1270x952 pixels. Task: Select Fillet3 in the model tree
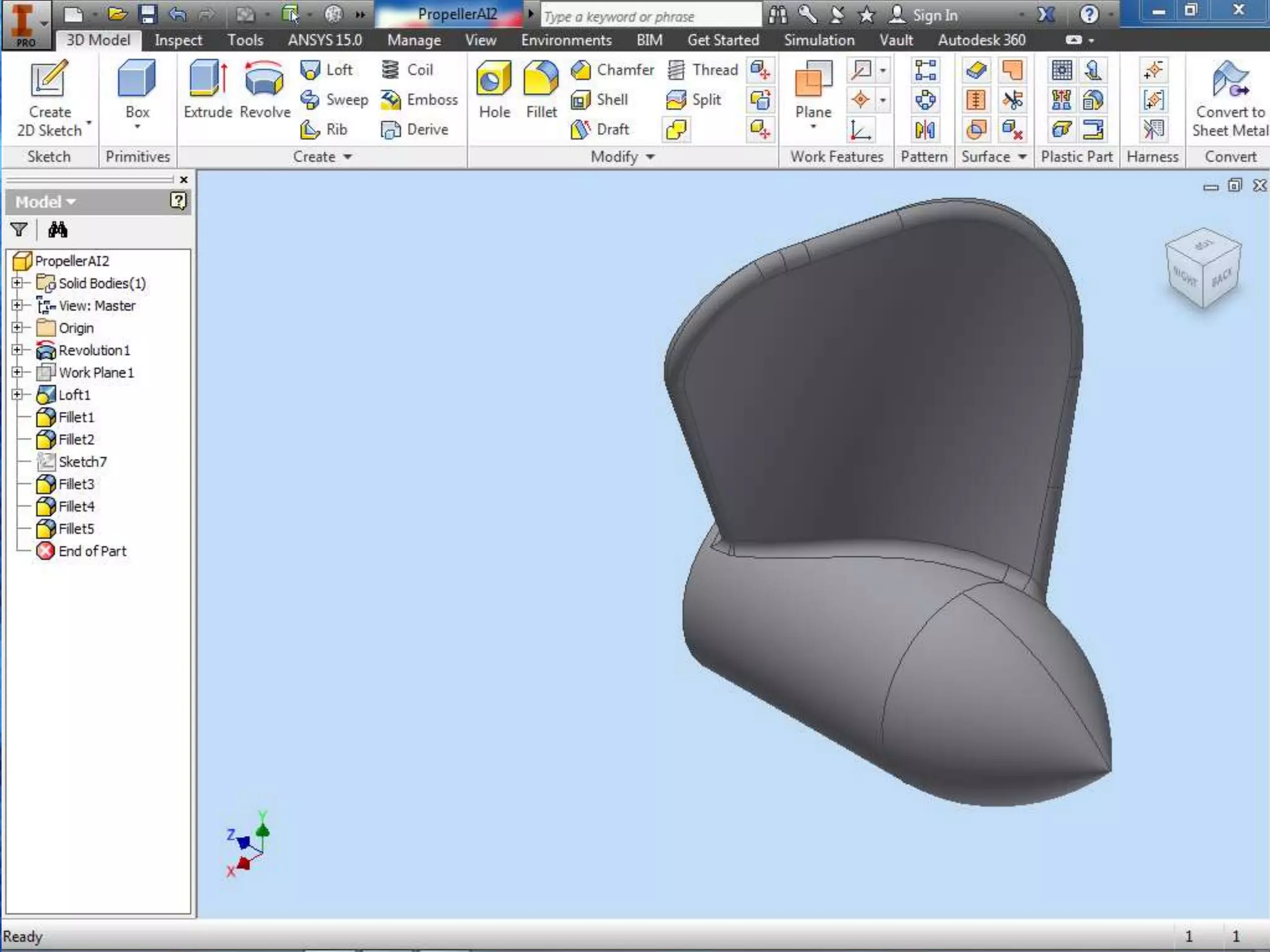point(76,484)
